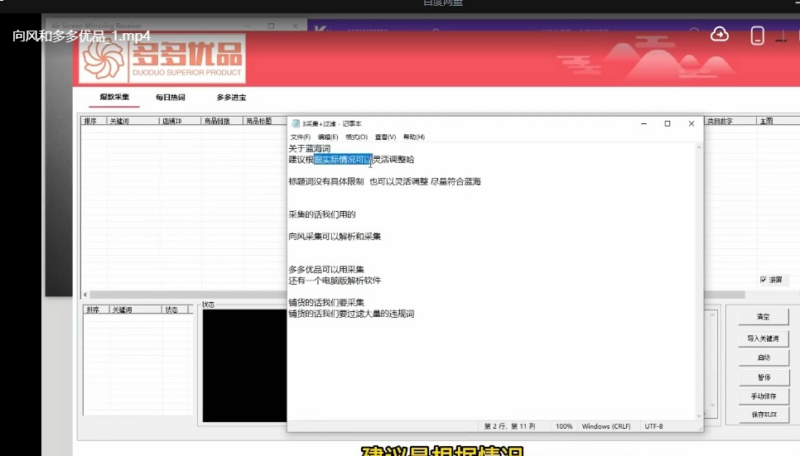Image resolution: width=800 pixels, height=456 pixels.
Task: Open the 查看(V) menu in Notepad
Action: pos(385,137)
